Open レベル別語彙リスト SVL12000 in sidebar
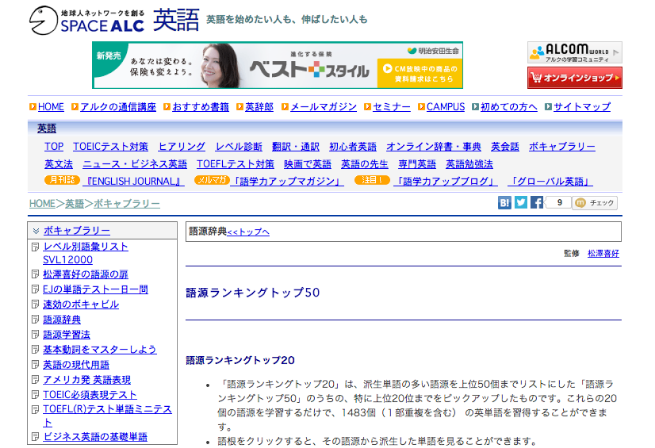The width and height of the screenshot is (655, 448). (x=85, y=252)
